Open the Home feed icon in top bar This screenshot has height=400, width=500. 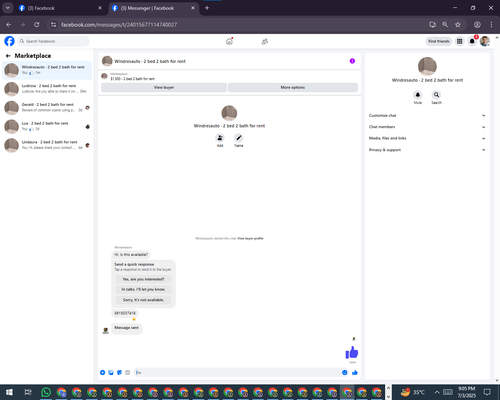click(x=229, y=41)
